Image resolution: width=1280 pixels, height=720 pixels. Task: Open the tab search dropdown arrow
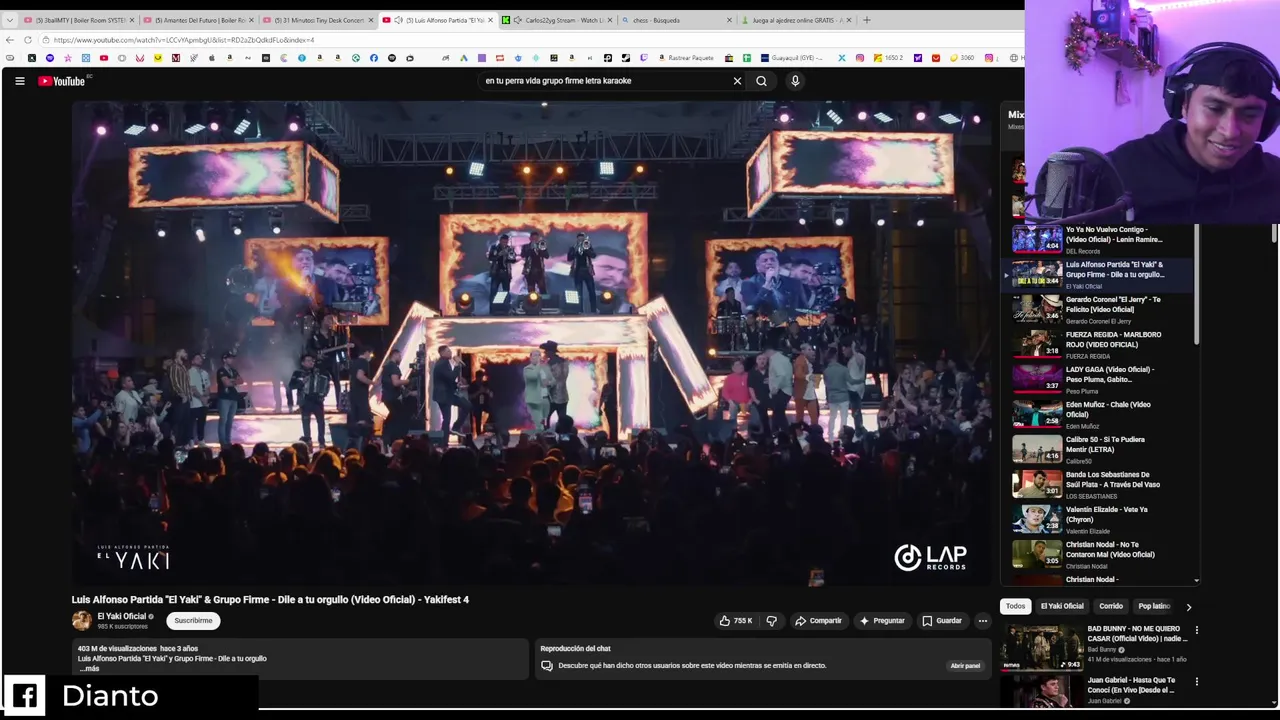point(9,20)
